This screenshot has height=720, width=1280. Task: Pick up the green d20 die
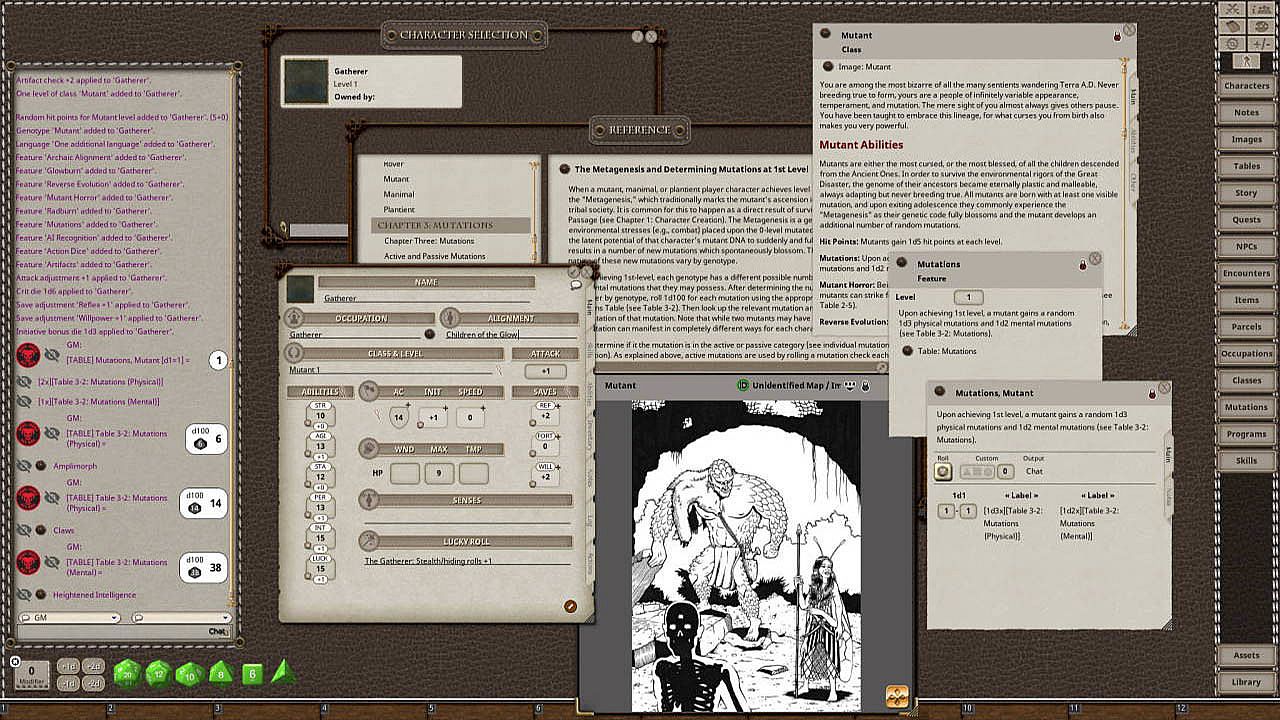[x=127, y=674]
